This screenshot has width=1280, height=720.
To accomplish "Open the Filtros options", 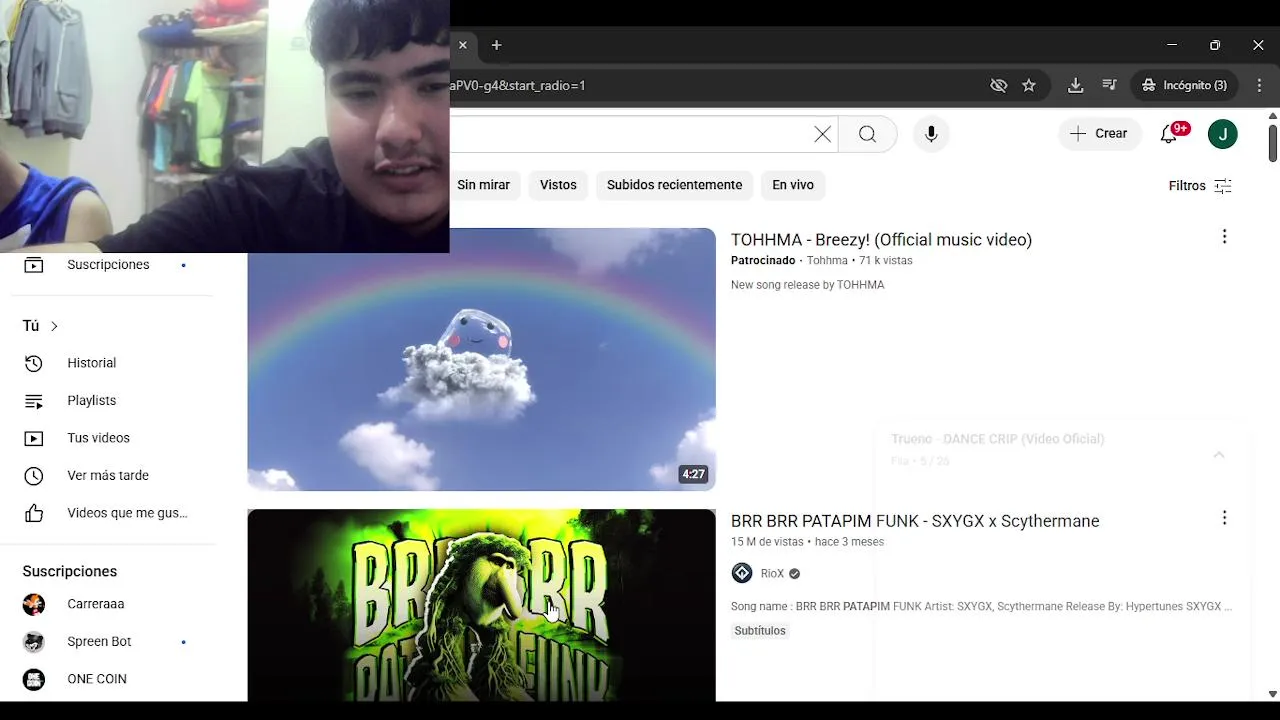I will 1199,186.
